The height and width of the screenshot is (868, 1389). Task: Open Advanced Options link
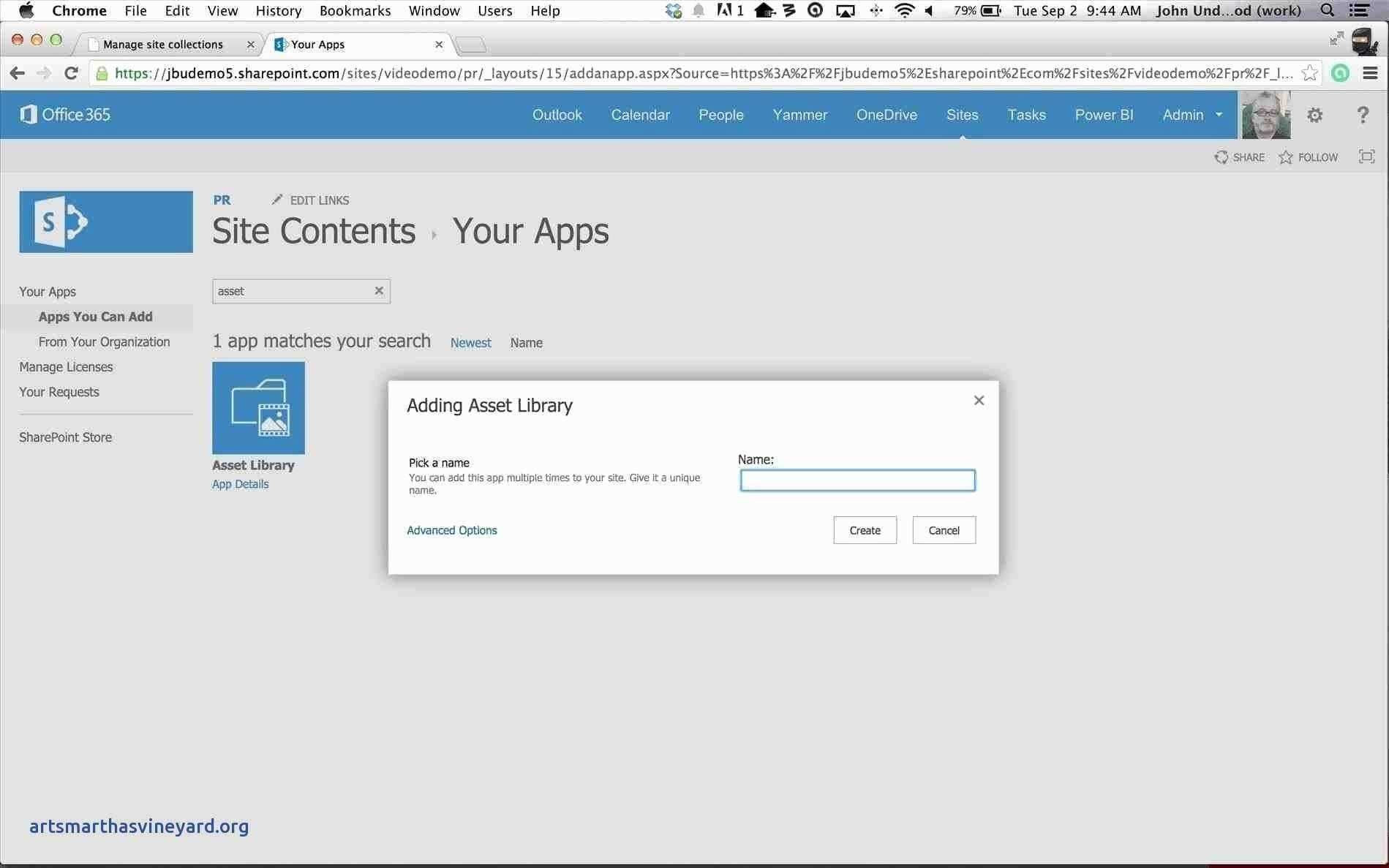point(452,530)
